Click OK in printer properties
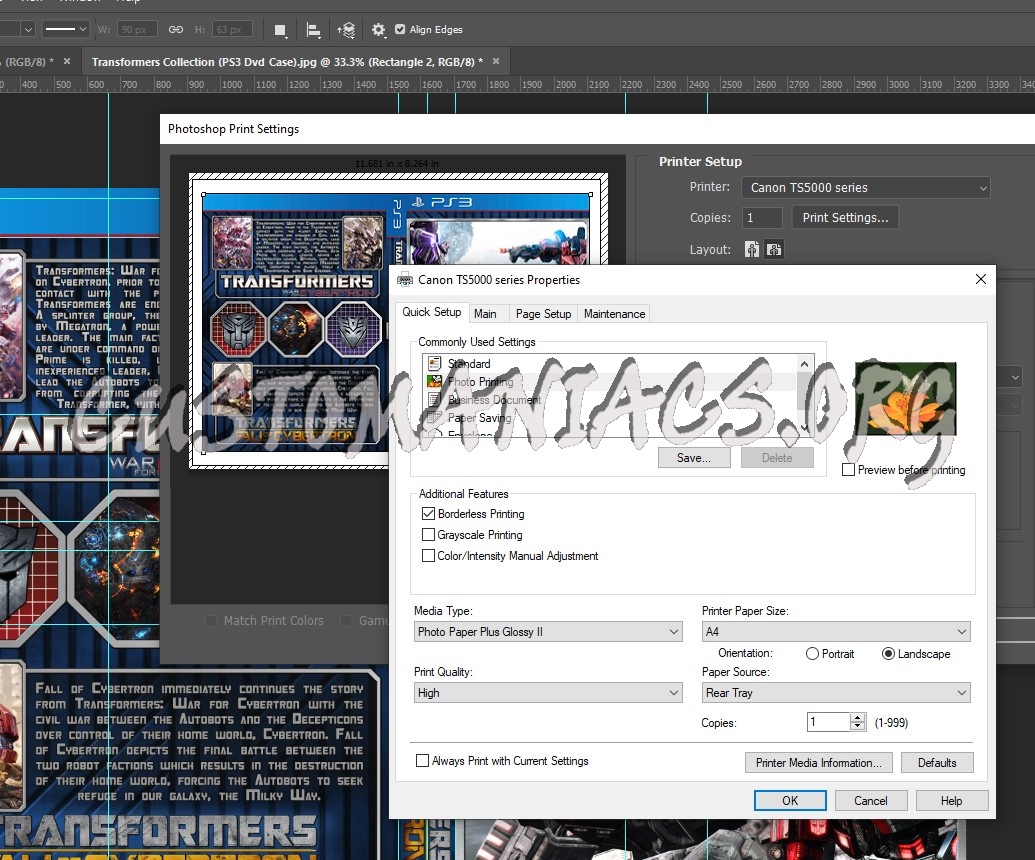Image resolution: width=1035 pixels, height=860 pixels. click(790, 801)
